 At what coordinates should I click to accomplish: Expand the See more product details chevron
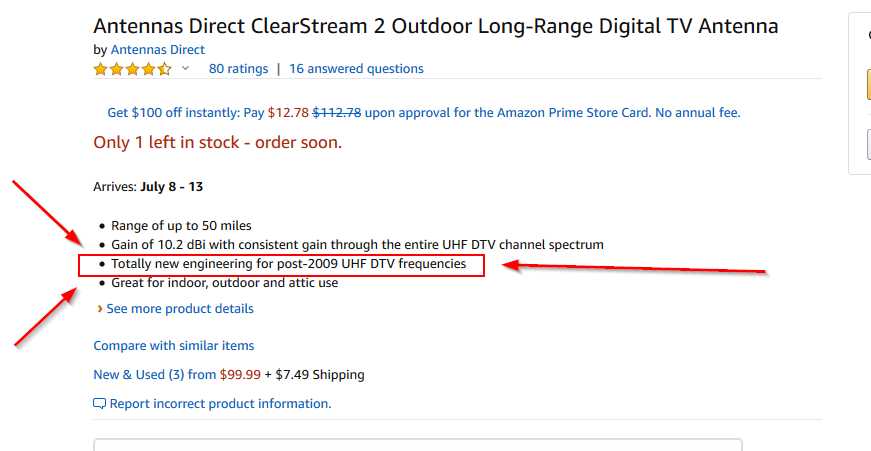(99, 309)
